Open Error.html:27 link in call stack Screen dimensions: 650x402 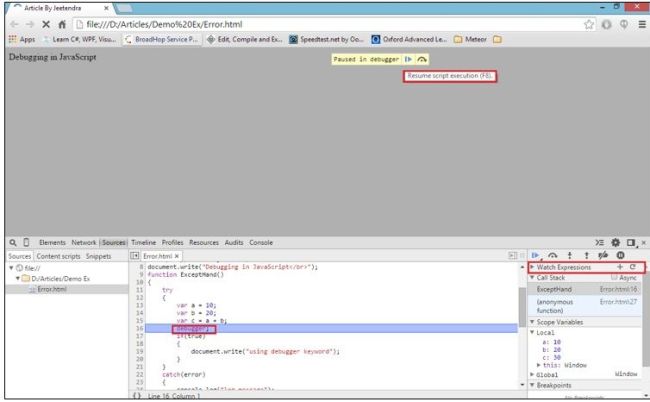618,302
